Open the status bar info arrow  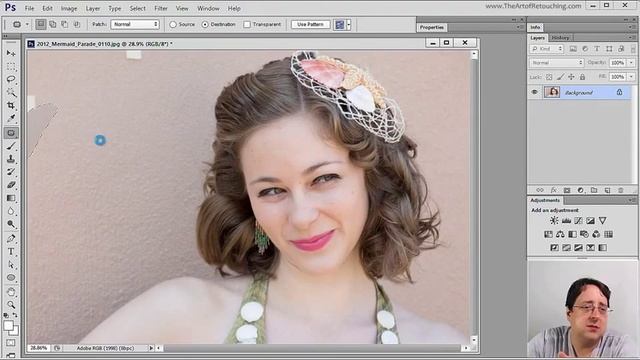click(151, 348)
